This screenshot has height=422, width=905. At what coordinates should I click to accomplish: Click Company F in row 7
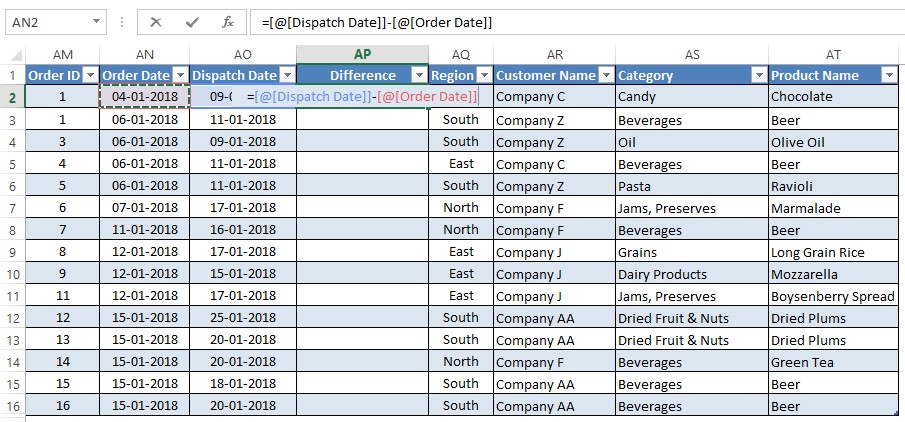(x=555, y=207)
